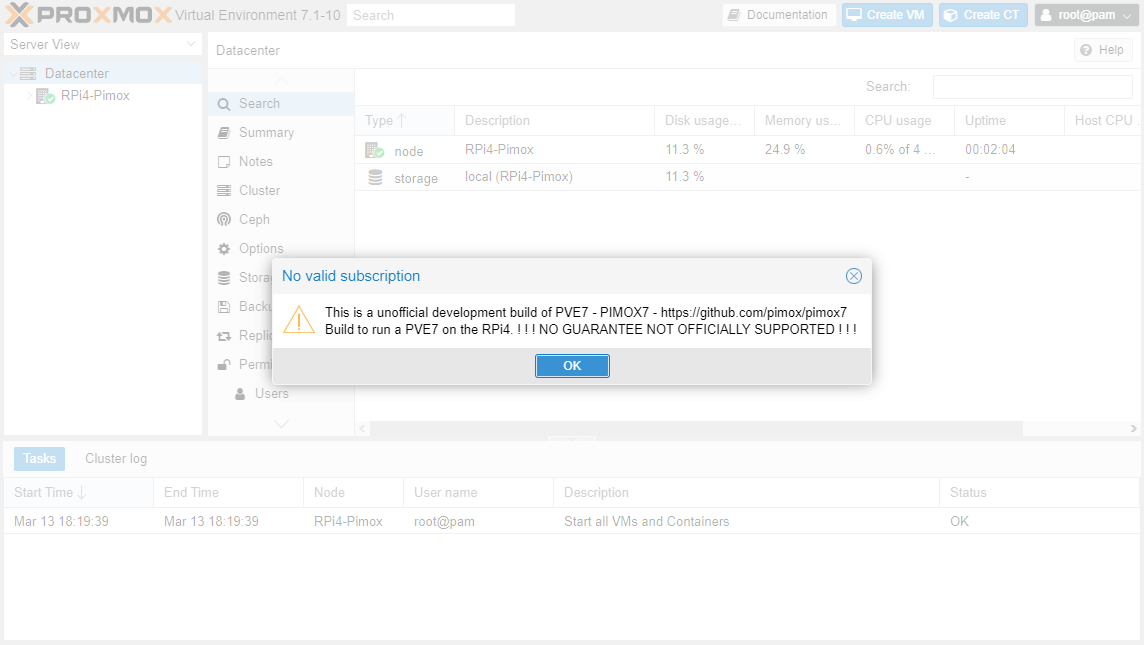Click OK in the subscription dialog
1144x645 pixels.
pos(572,366)
